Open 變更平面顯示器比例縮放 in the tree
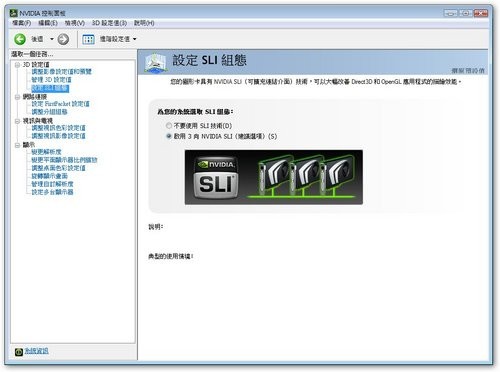 [64, 160]
